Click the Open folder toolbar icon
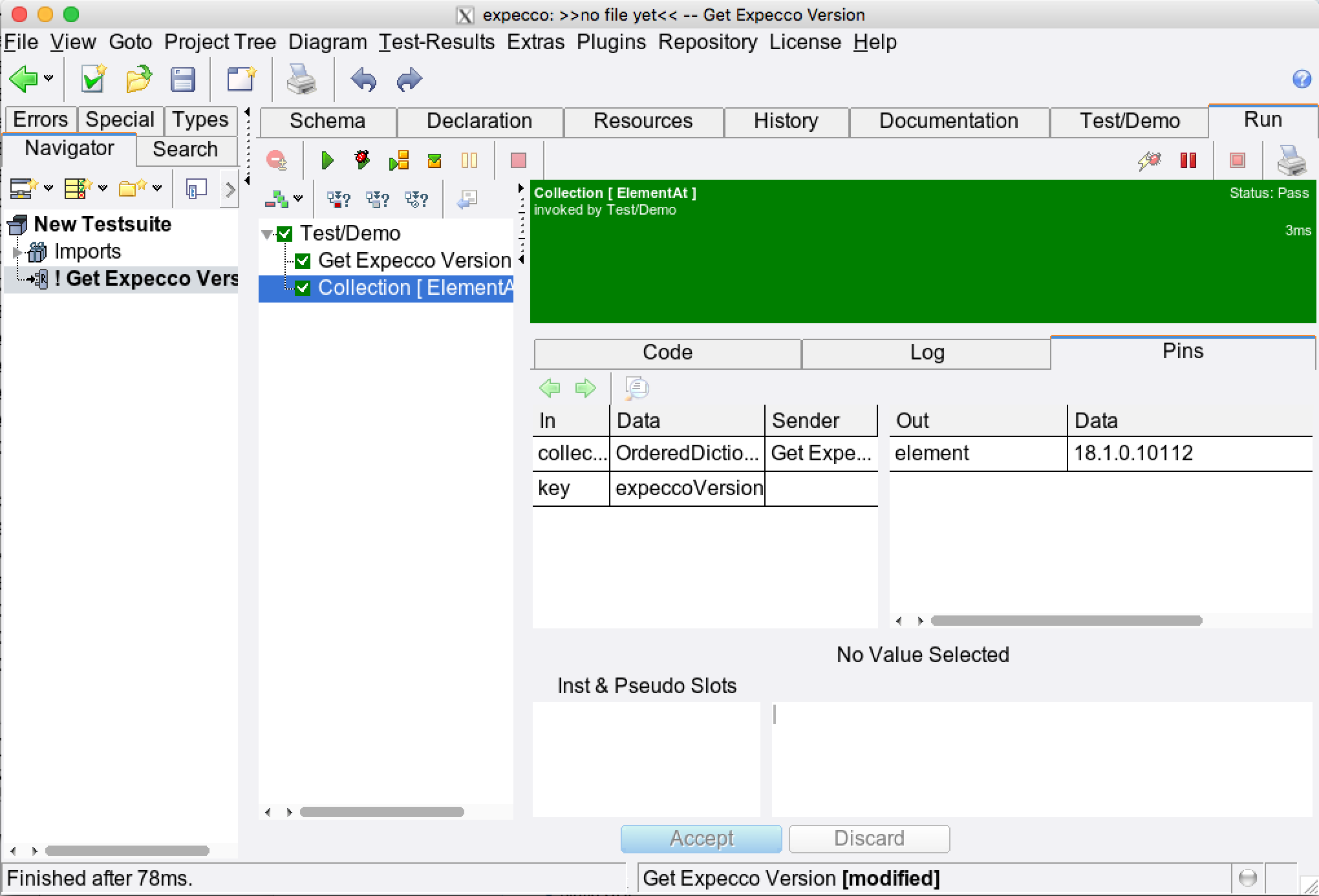Screen dimensions: 1319x896 tap(138, 80)
